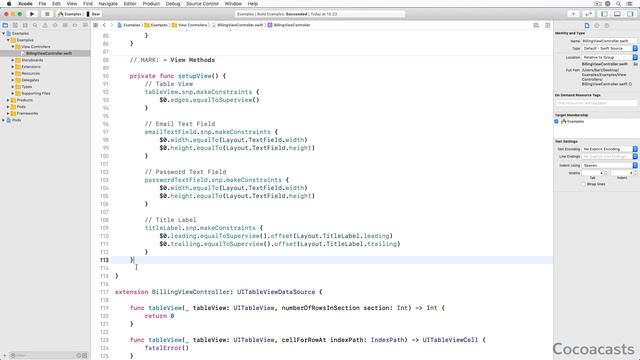Open the Indent Using dropdown
640x360 pixels.
tap(609, 166)
